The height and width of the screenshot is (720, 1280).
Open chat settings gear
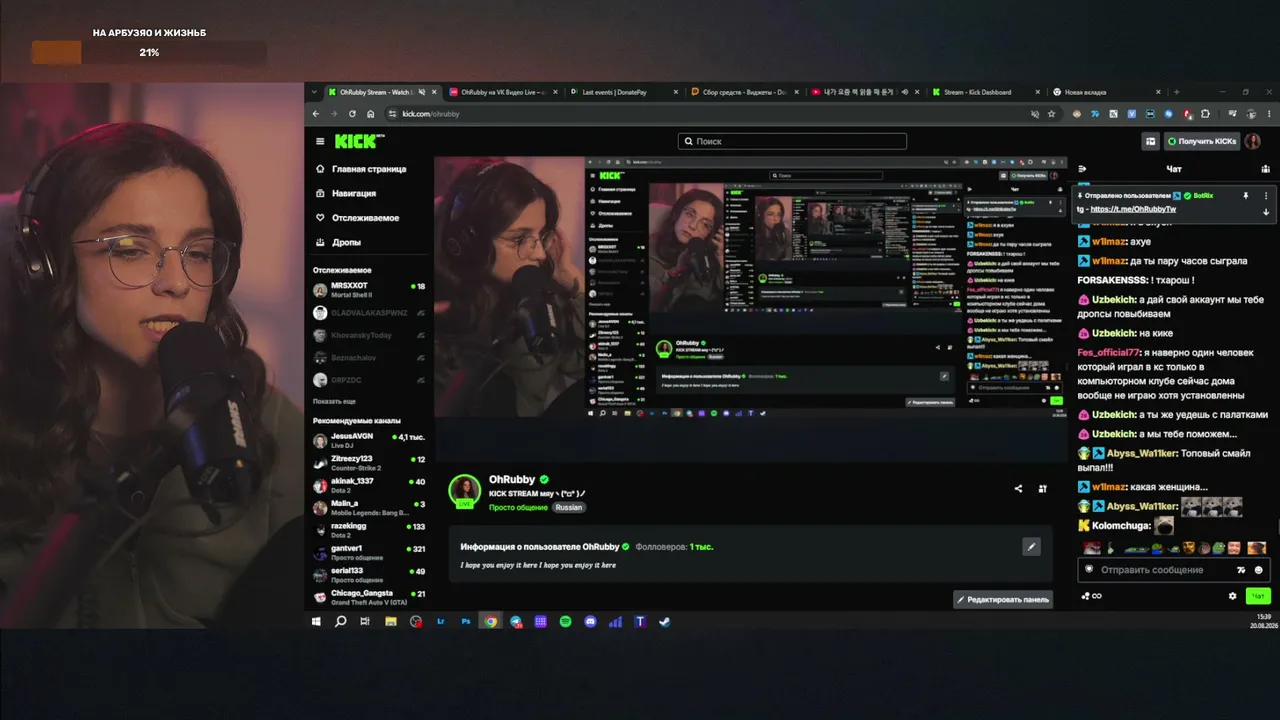[x=1232, y=596]
